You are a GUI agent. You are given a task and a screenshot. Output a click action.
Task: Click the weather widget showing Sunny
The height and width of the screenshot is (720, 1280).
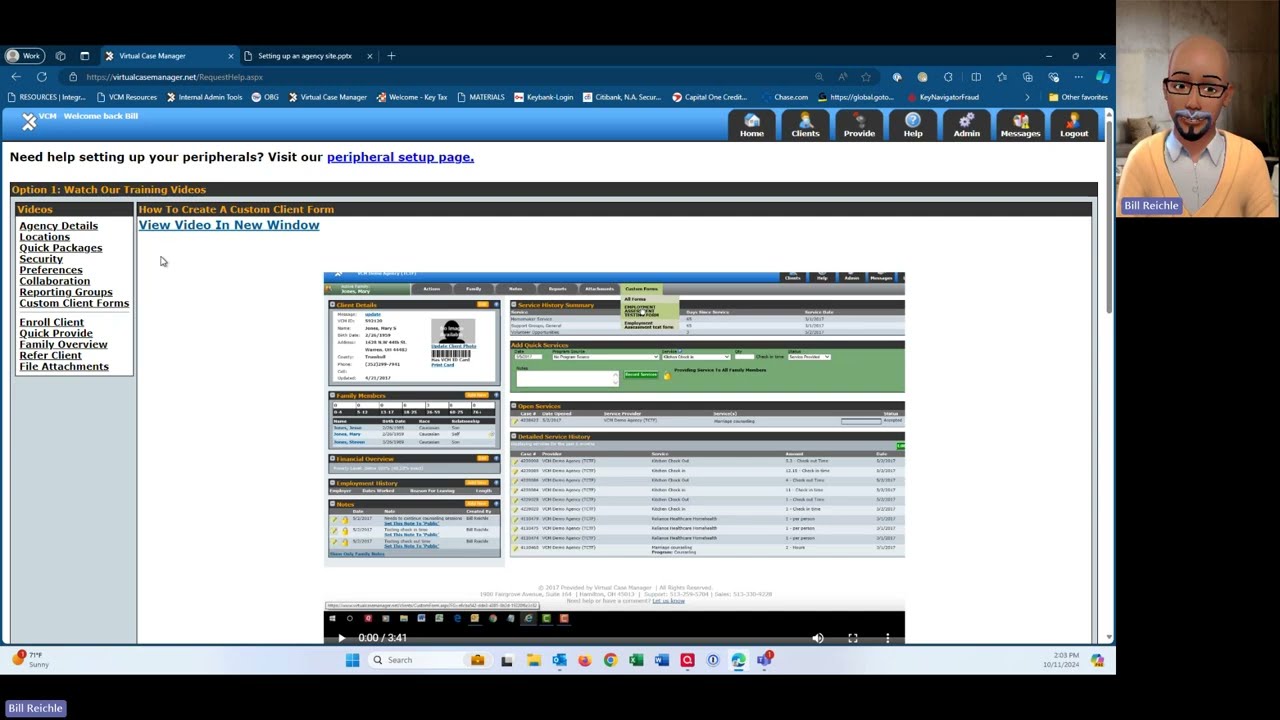(30, 659)
